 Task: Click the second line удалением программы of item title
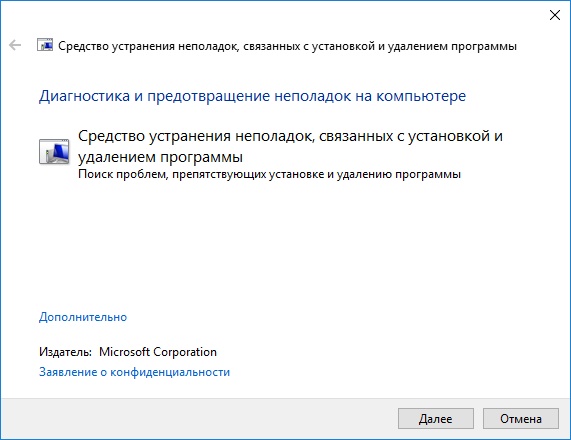tap(161, 157)
